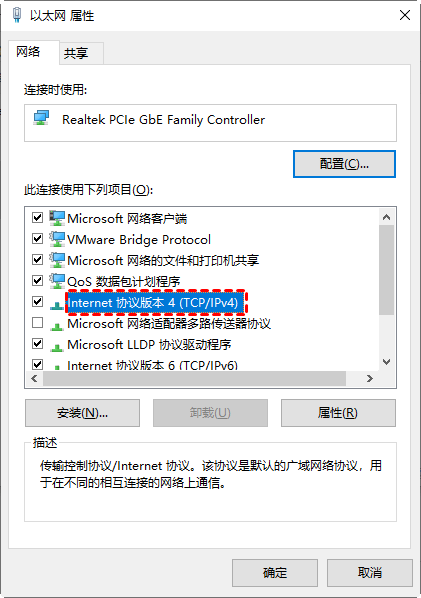Viewport: 421px width, 598px height.
Task: Click the QoS 数据包计划程序 item icon
Action: point(57,281)
